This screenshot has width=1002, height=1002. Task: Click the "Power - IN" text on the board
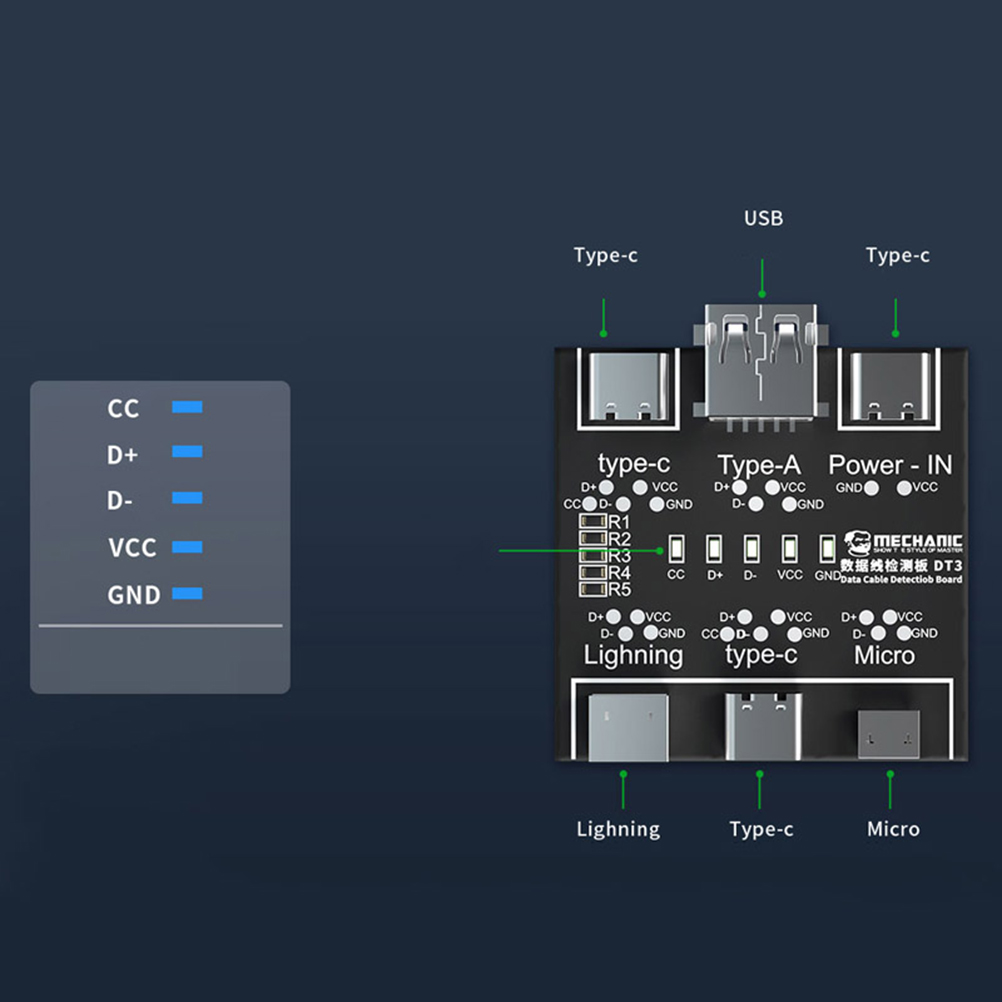pyautogui.click(x=890, y=464)
